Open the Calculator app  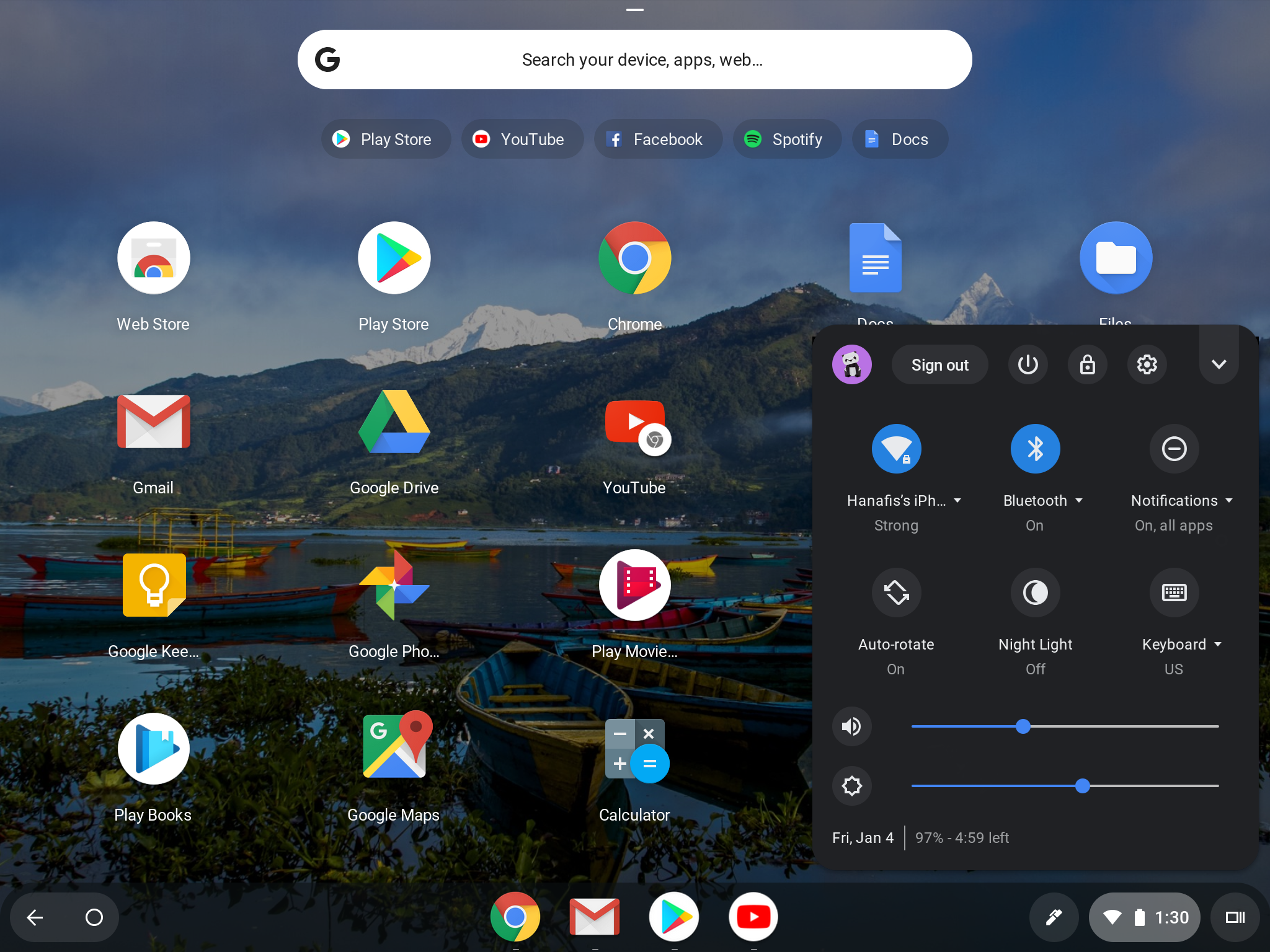[x=637, y=751]
